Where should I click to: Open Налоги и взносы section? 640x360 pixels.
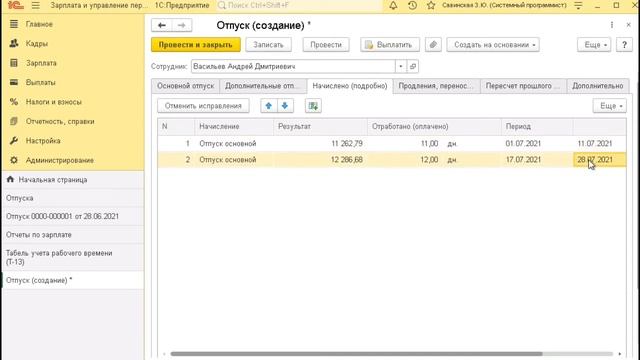[53, 102]
